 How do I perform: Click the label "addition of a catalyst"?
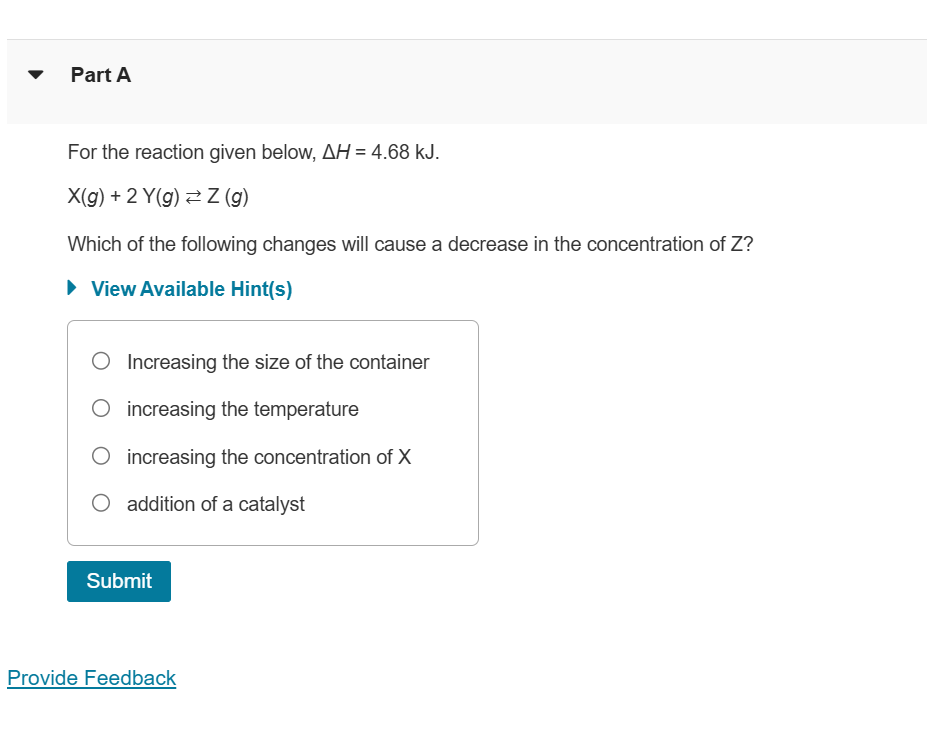pos(216,504)
